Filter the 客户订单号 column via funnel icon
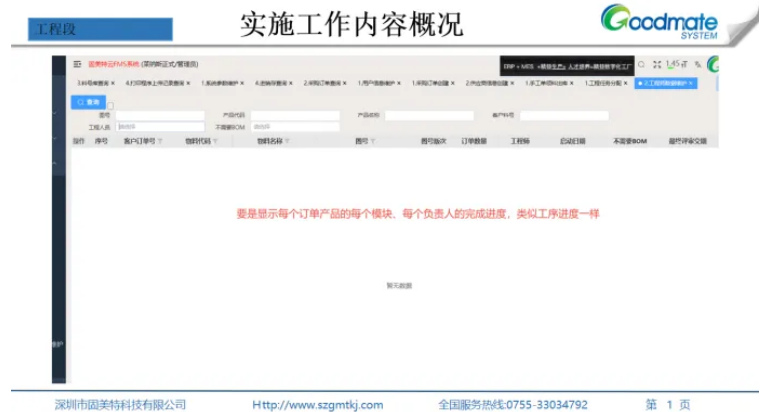The width and height of the screenshot is (767, 412). (x=160, y=142)
